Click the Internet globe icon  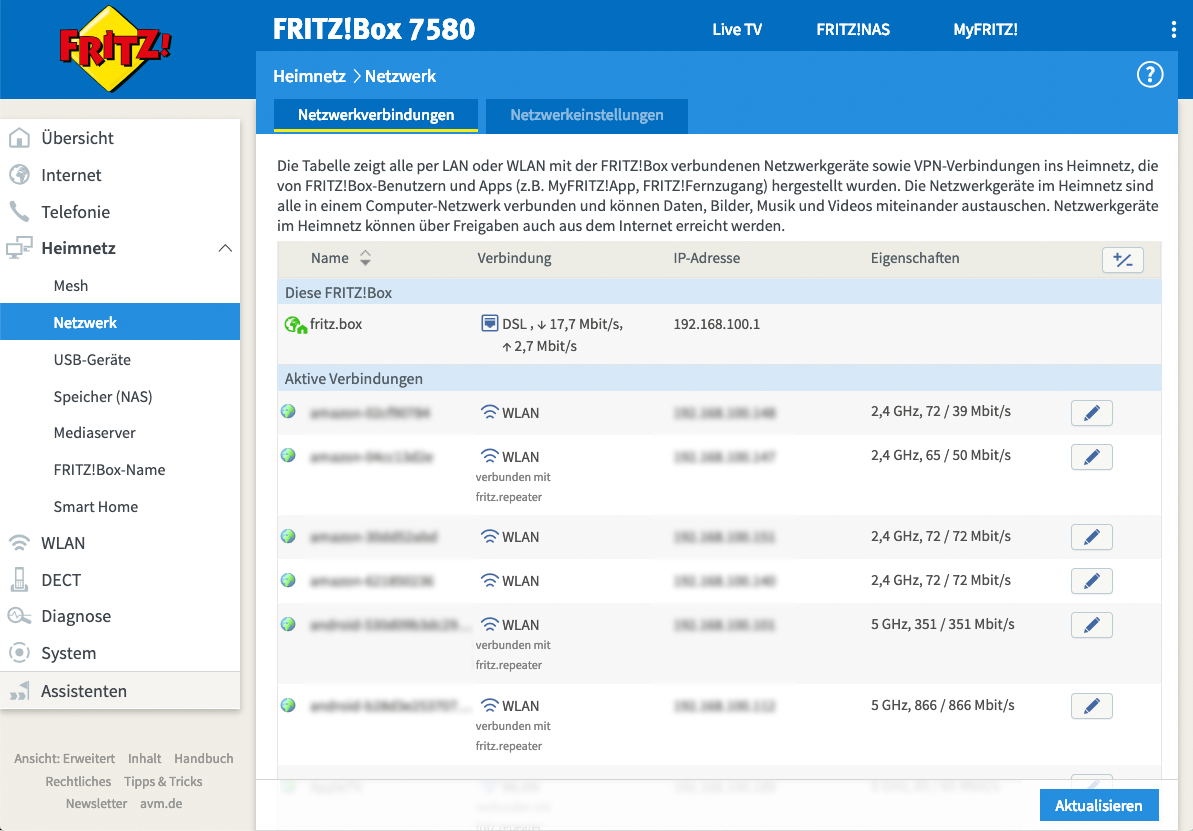19,175
